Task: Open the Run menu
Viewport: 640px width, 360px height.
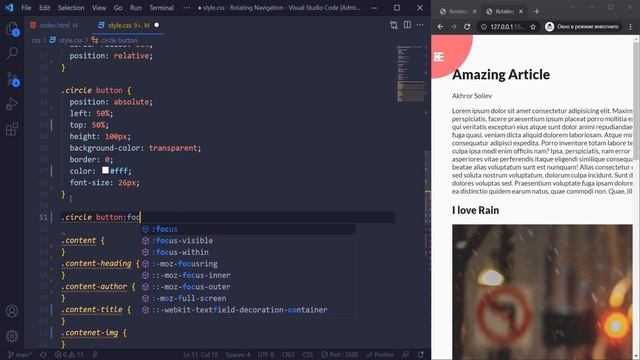Action: pos(136,8)
